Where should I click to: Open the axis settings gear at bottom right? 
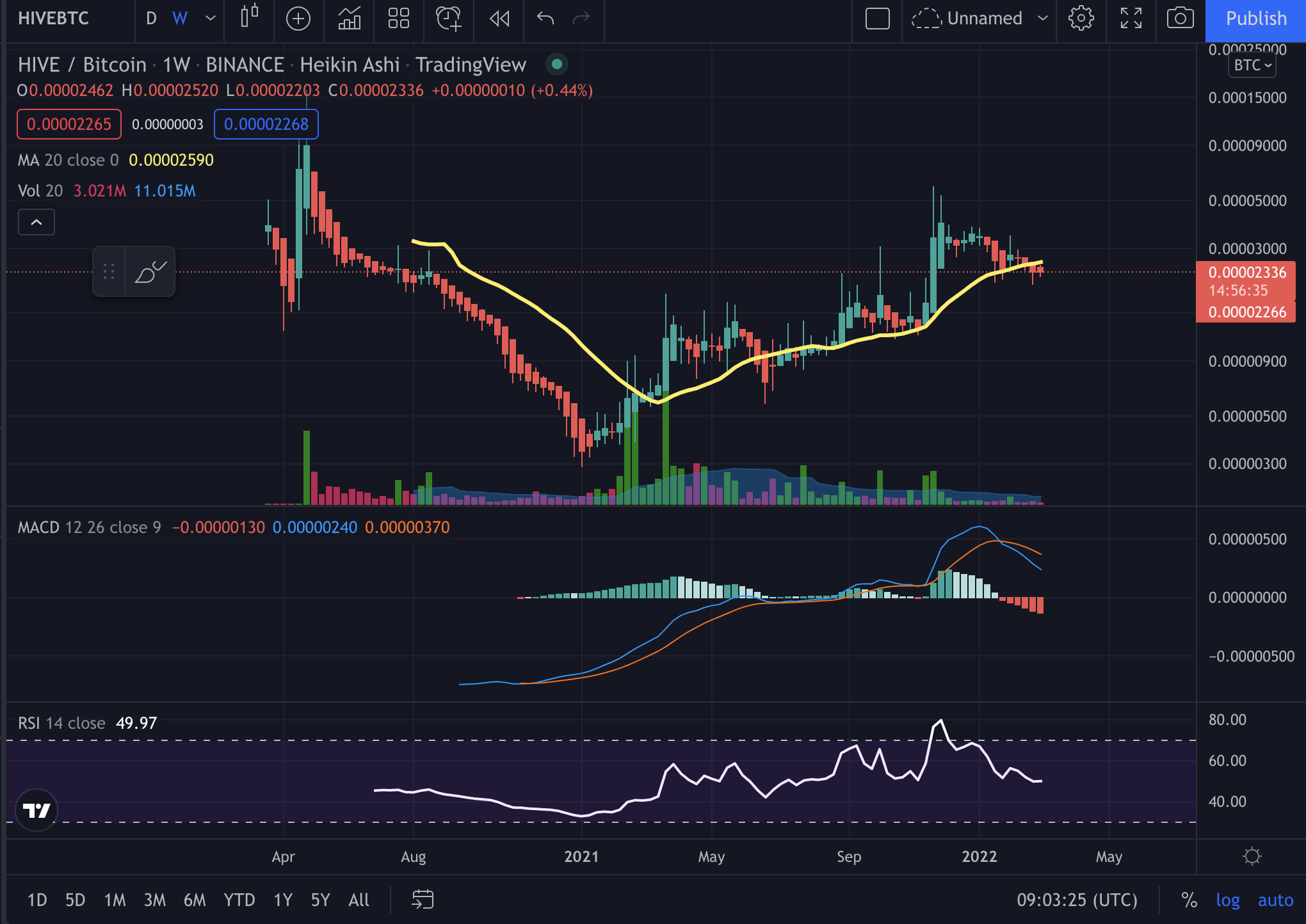[1252, 856]
